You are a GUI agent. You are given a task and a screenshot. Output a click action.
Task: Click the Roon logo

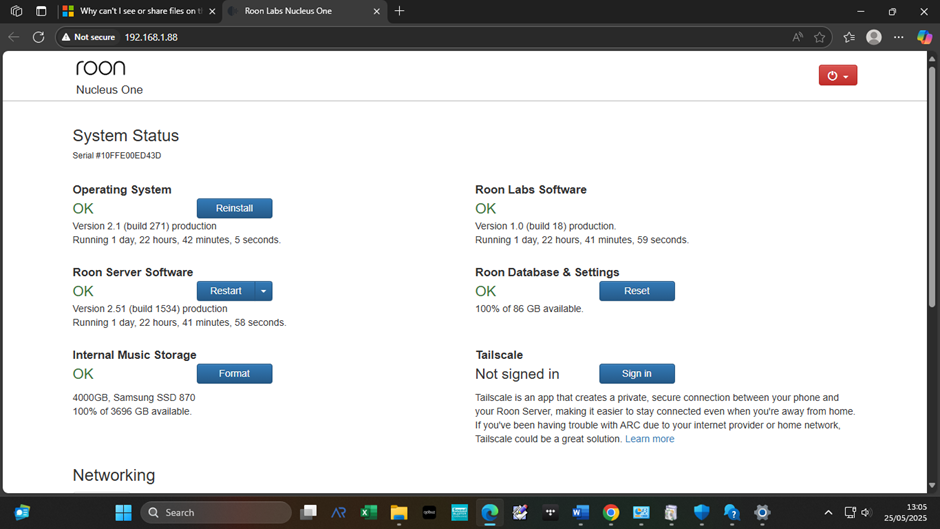coord(101,68)
